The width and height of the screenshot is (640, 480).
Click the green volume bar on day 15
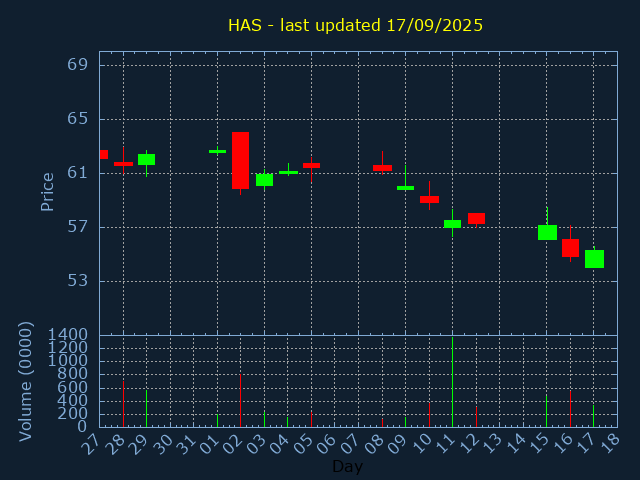point(547,411)
